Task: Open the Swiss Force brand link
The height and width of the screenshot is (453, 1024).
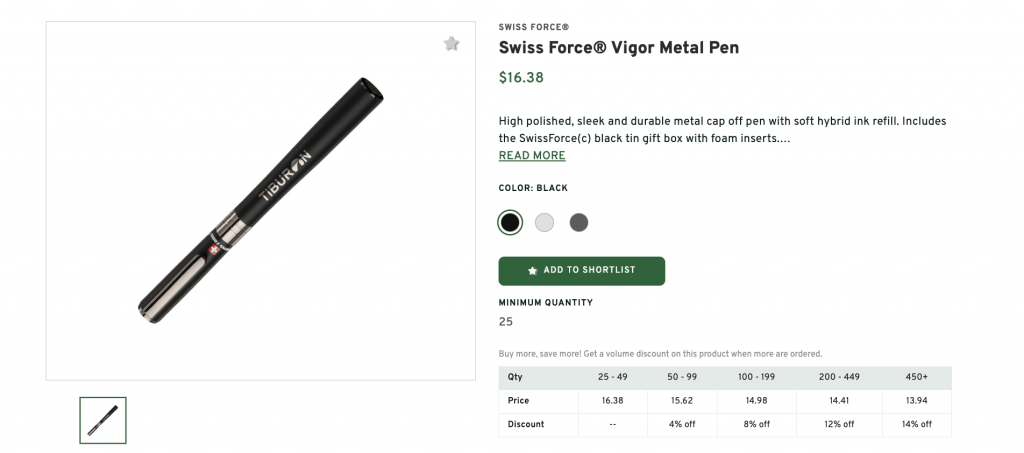Action: tap(533, 27)
